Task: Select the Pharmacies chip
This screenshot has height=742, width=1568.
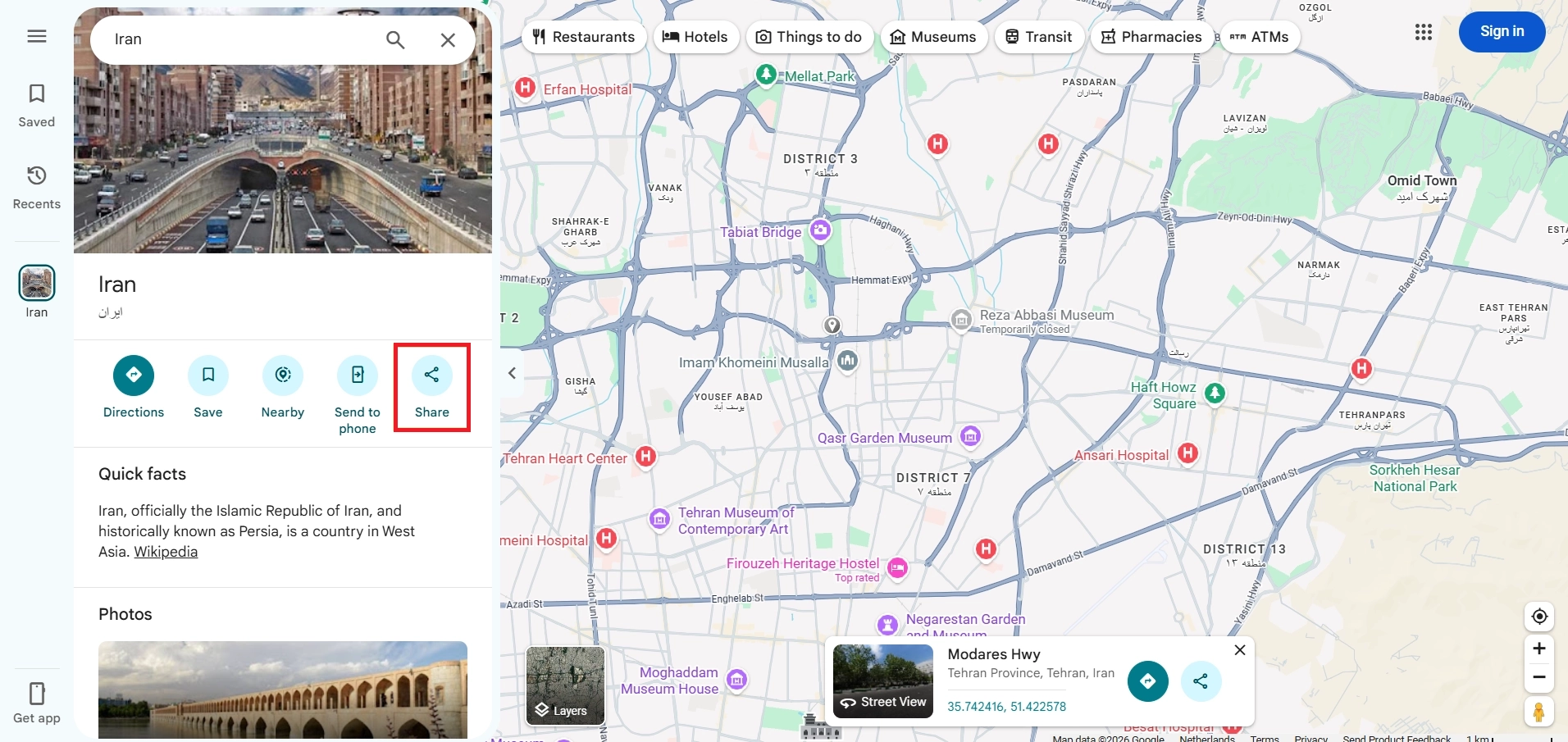Action: [1152, 37]
